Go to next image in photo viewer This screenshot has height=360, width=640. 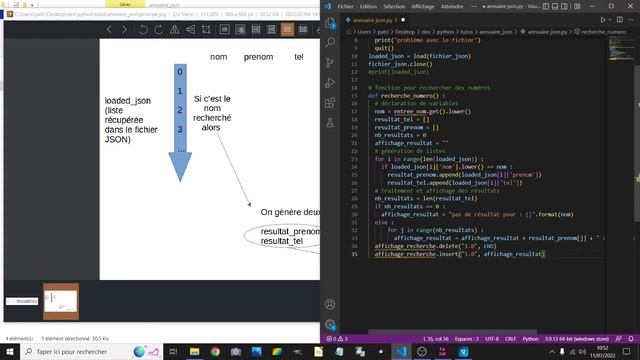click(124, 29)
